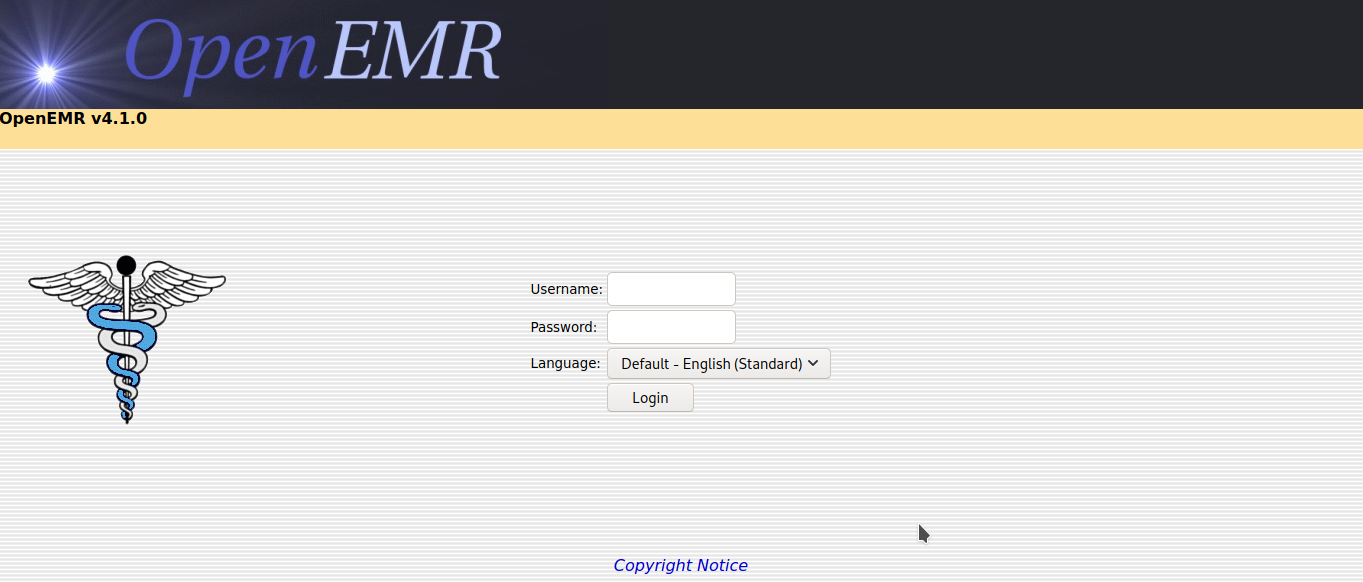Click the Password label text
This screenshot has width=1363, height=582.
click(x=563, y=327)
